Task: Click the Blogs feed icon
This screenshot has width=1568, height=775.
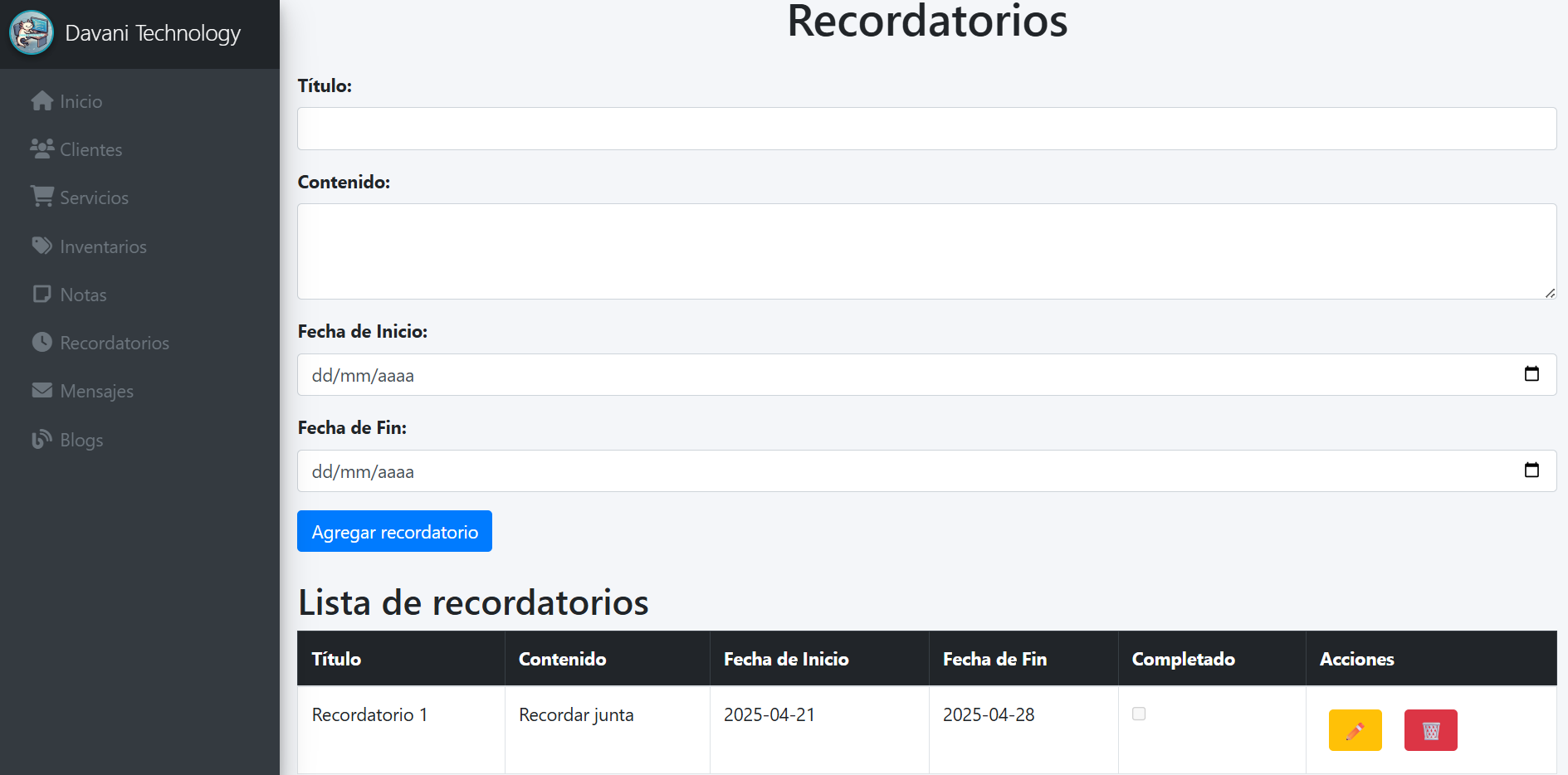Action: pyautogui.click(x=42, y=439)
